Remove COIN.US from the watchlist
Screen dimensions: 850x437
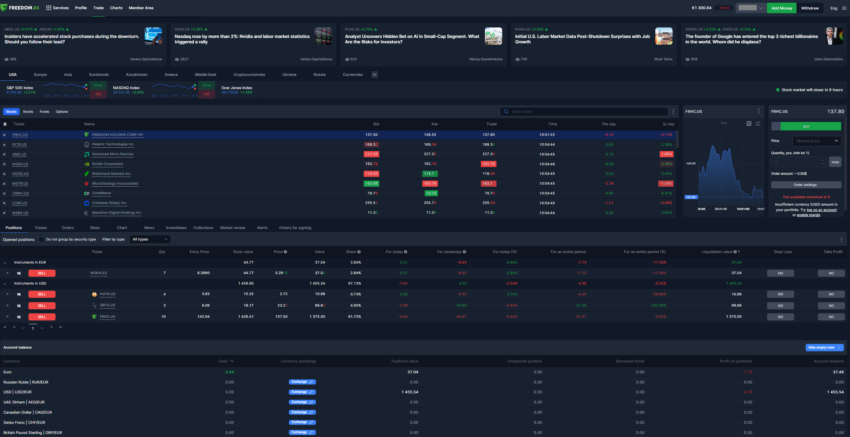pyautogui.click(x=4, y=203)
